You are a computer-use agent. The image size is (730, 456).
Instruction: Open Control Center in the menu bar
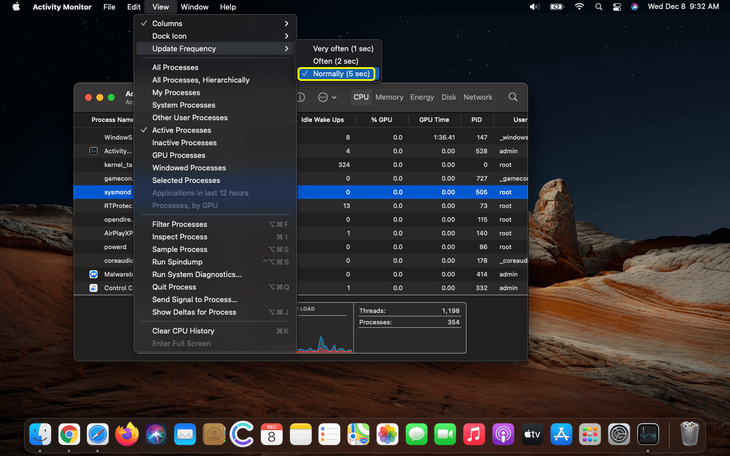[x=617, y=7]
